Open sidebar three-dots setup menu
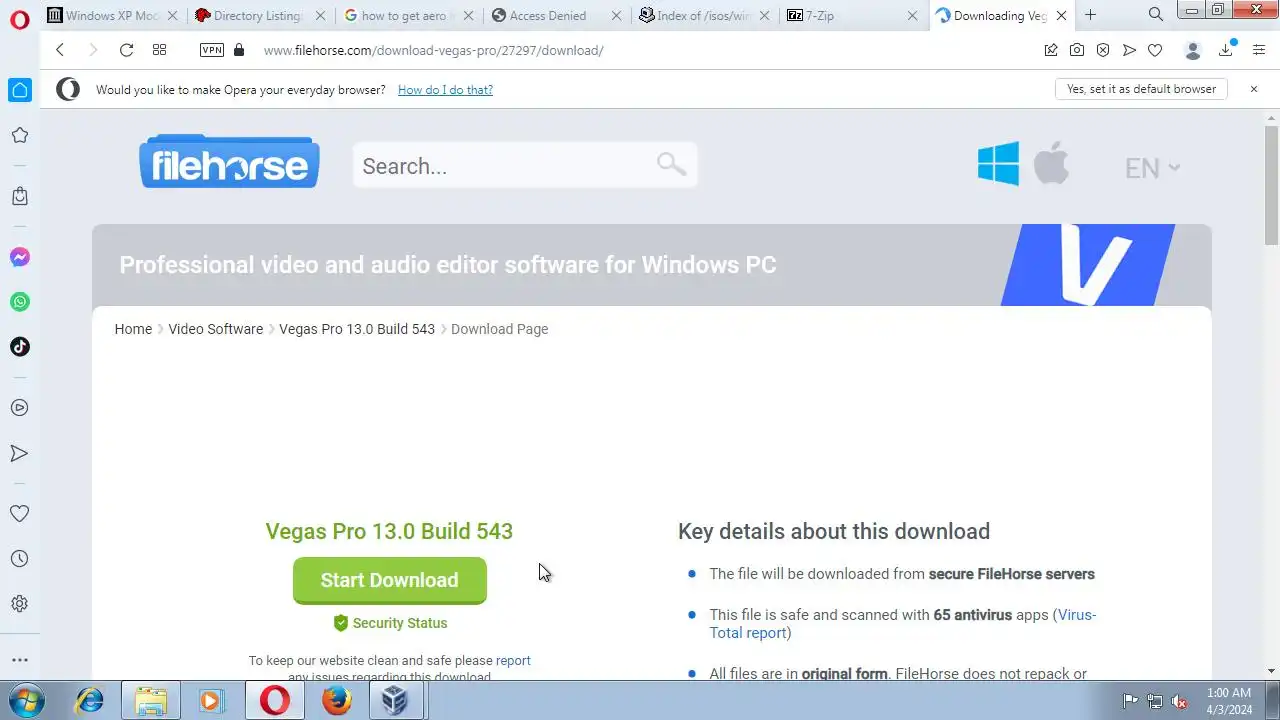The height and width of the screenshot is (720, 1280). coord(19,660)
